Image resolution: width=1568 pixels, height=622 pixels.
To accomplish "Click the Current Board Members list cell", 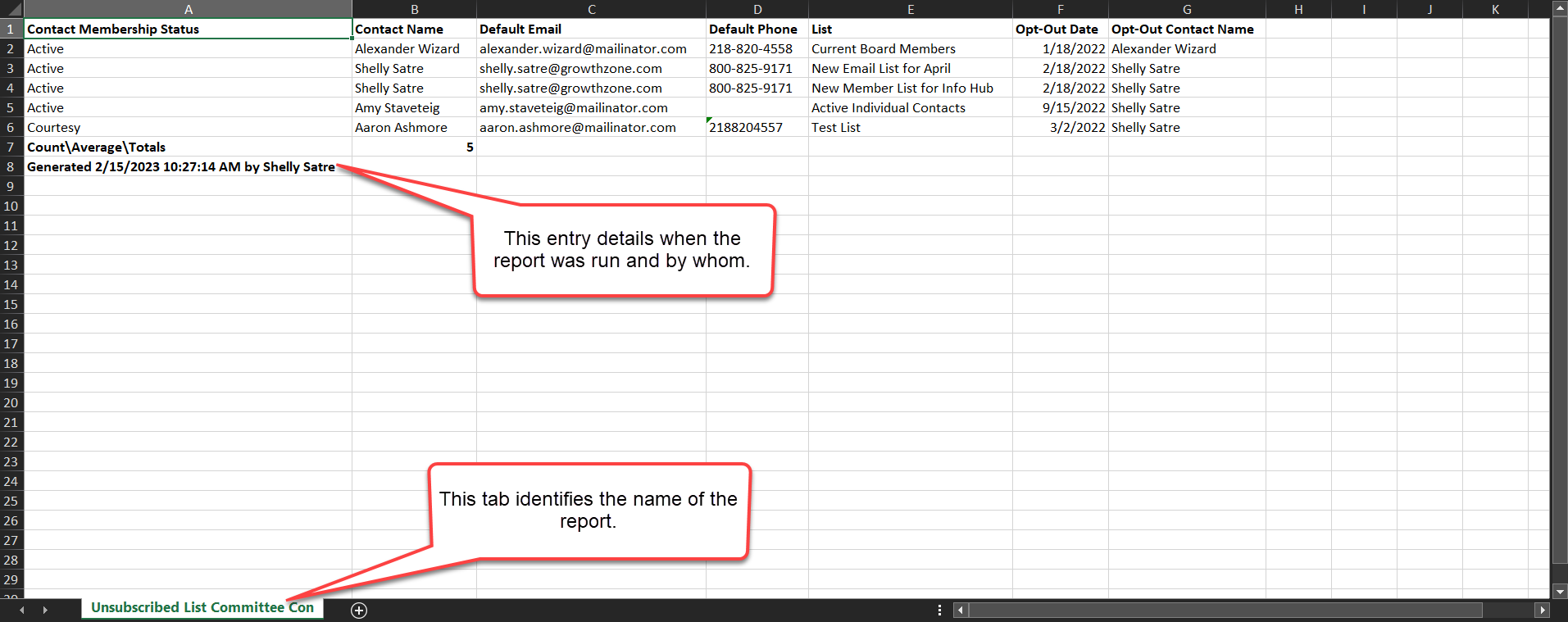I will pos(909,49).
